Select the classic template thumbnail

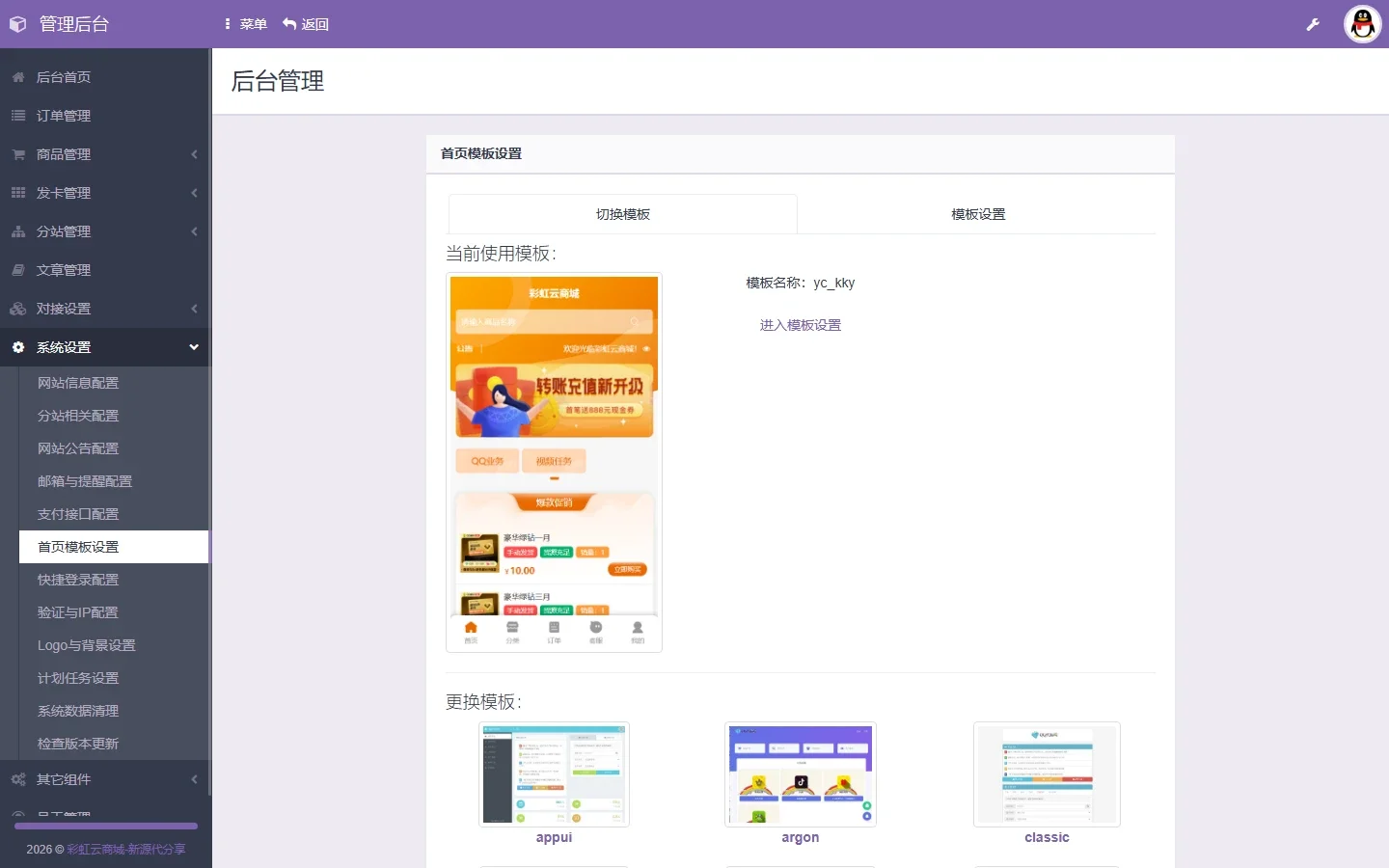click(x=1047, y=774)
